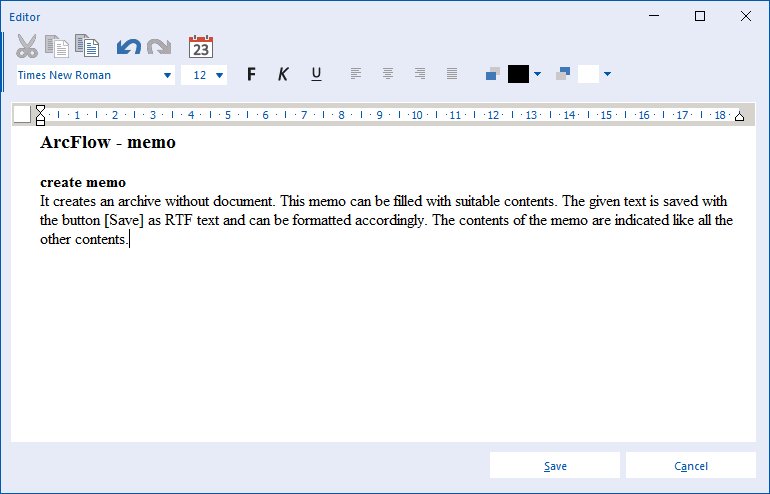Image resolution: width=770 pixels, height=494 pixels.
Task: Open the font size 12 dropdown
Action: (x=220, y=75)
